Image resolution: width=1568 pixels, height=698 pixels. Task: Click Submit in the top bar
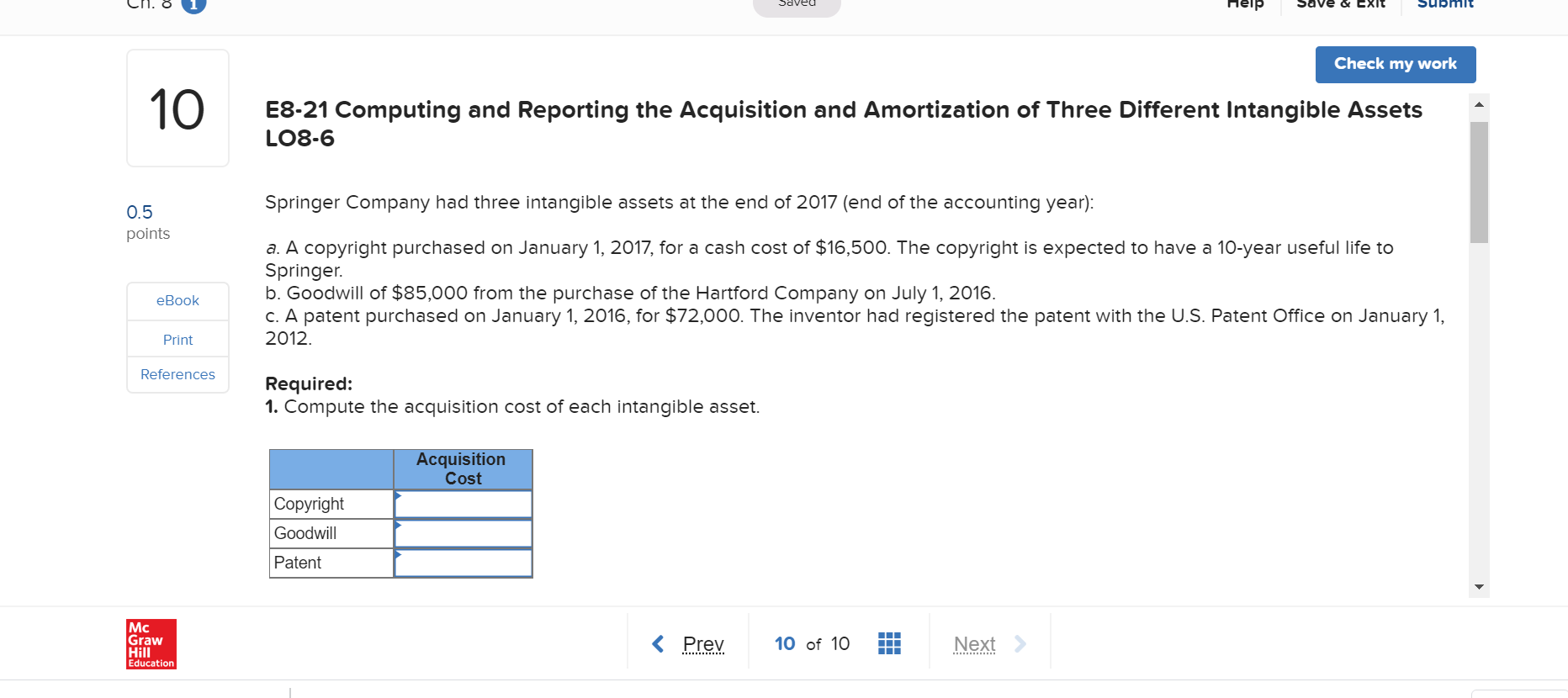(x=1445, y=5)
